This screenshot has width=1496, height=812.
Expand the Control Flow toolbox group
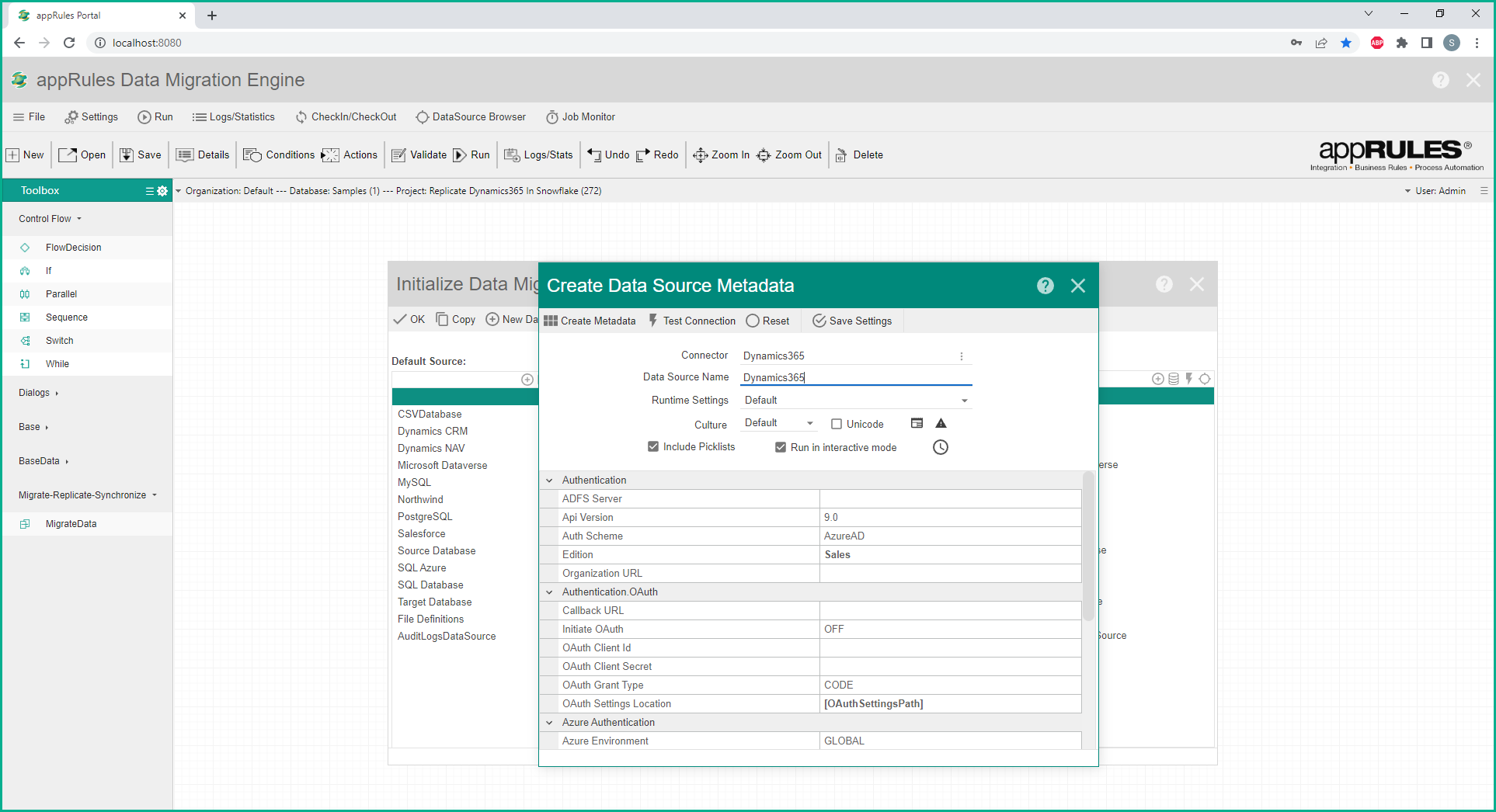tap(50, 219)
